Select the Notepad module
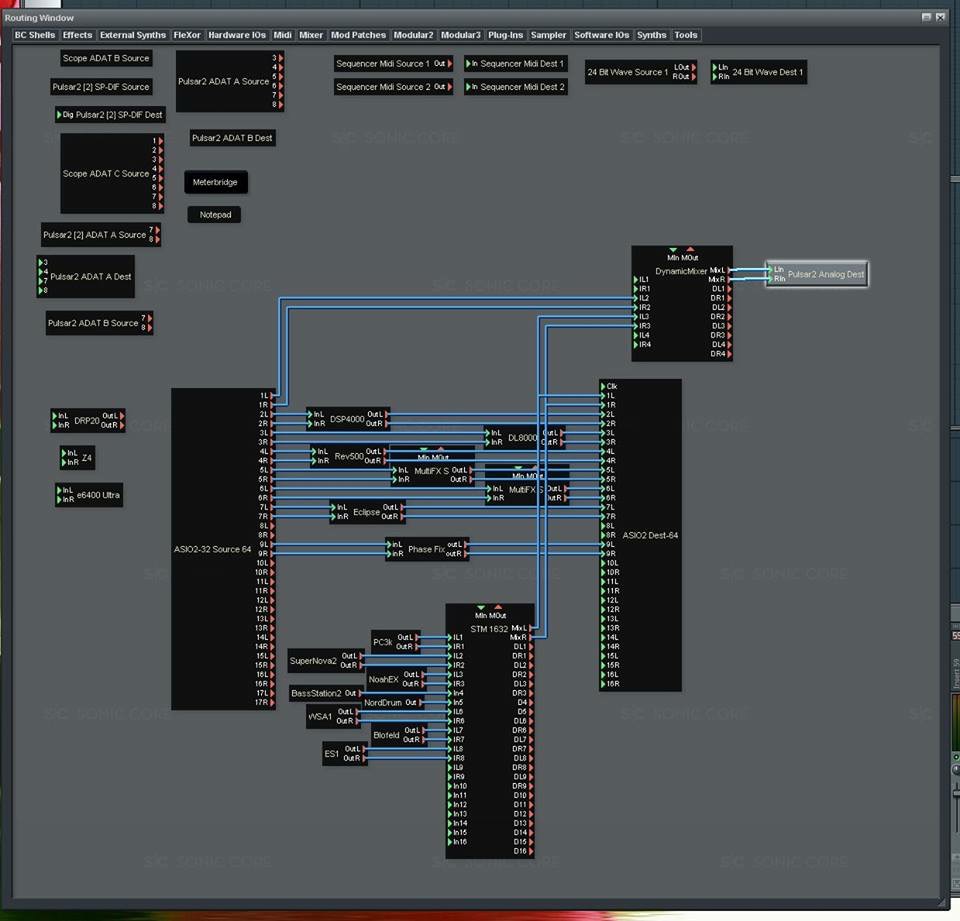This screenshot has height=921, width=960. coord(214,215)
